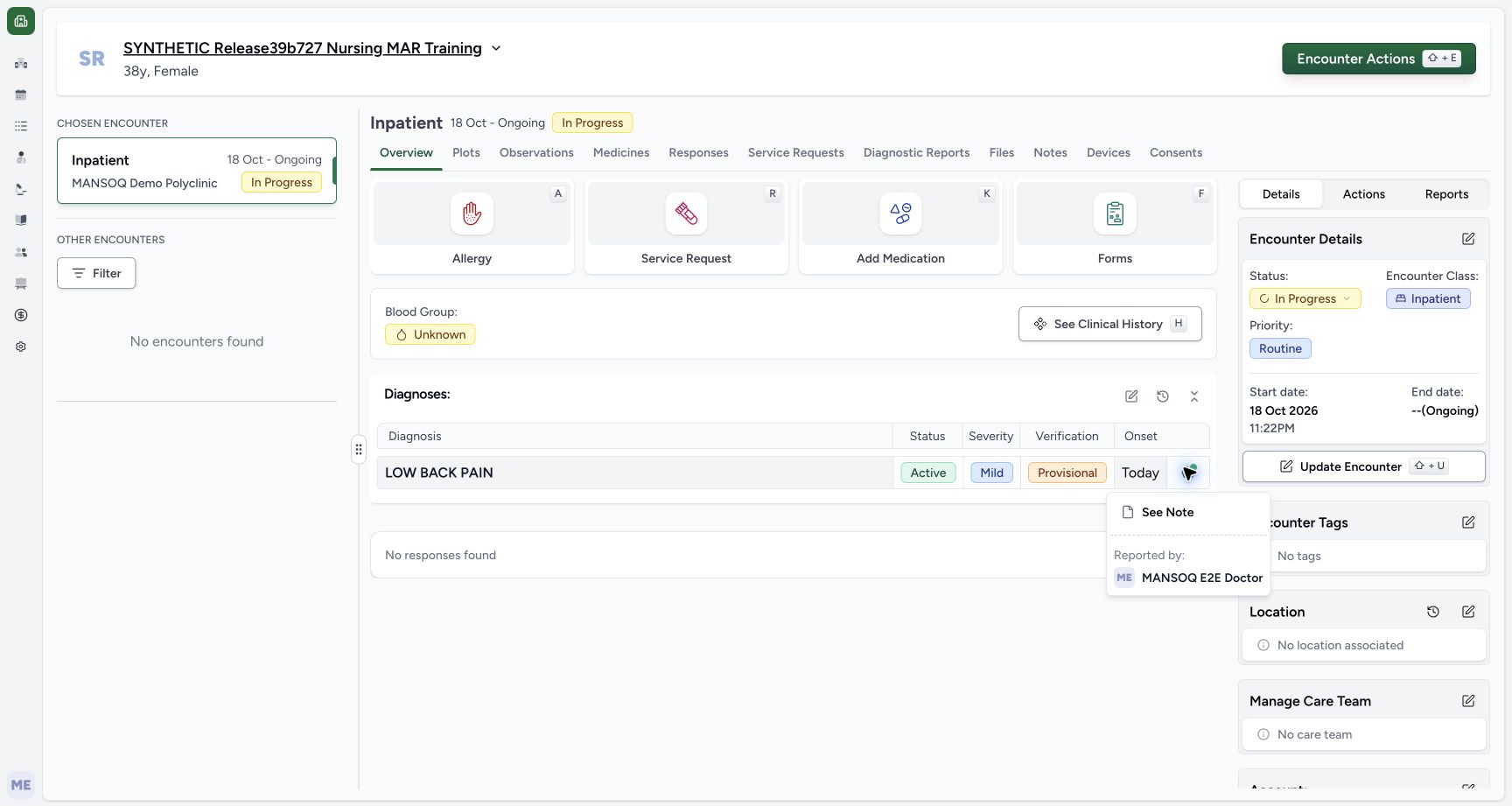
Task: Switch to the Observations tab
Action: coord(536,152)
